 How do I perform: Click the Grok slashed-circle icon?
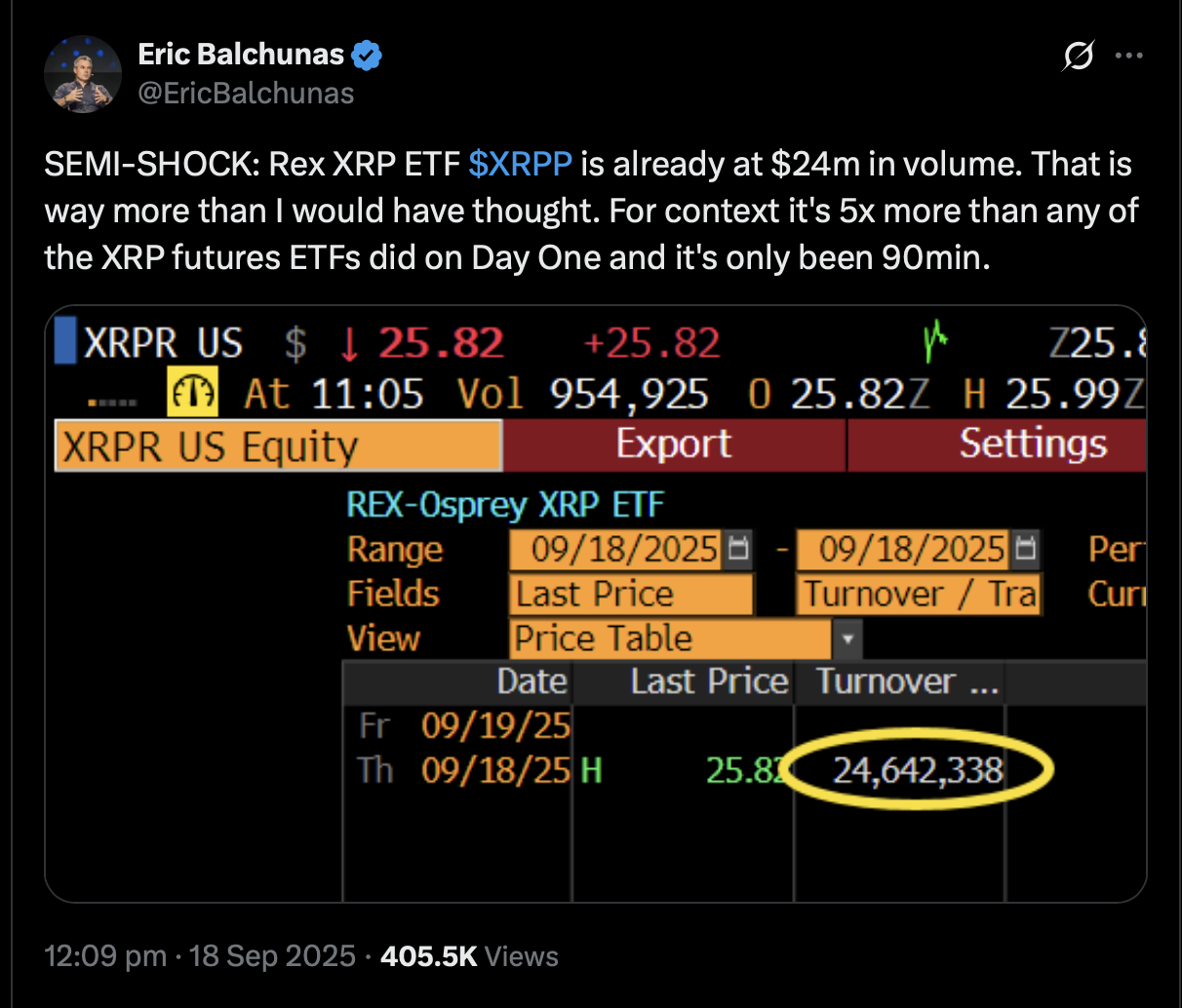[x=1078, y=56]
